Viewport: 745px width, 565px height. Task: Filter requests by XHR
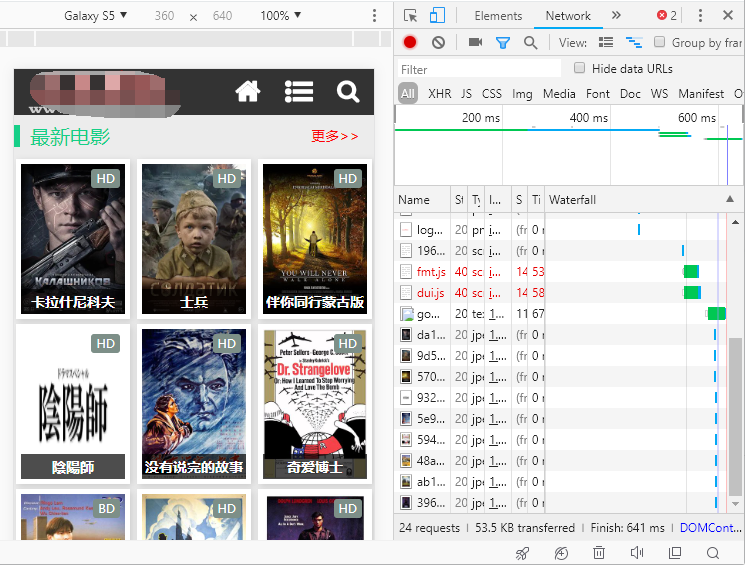pos(439,94)
